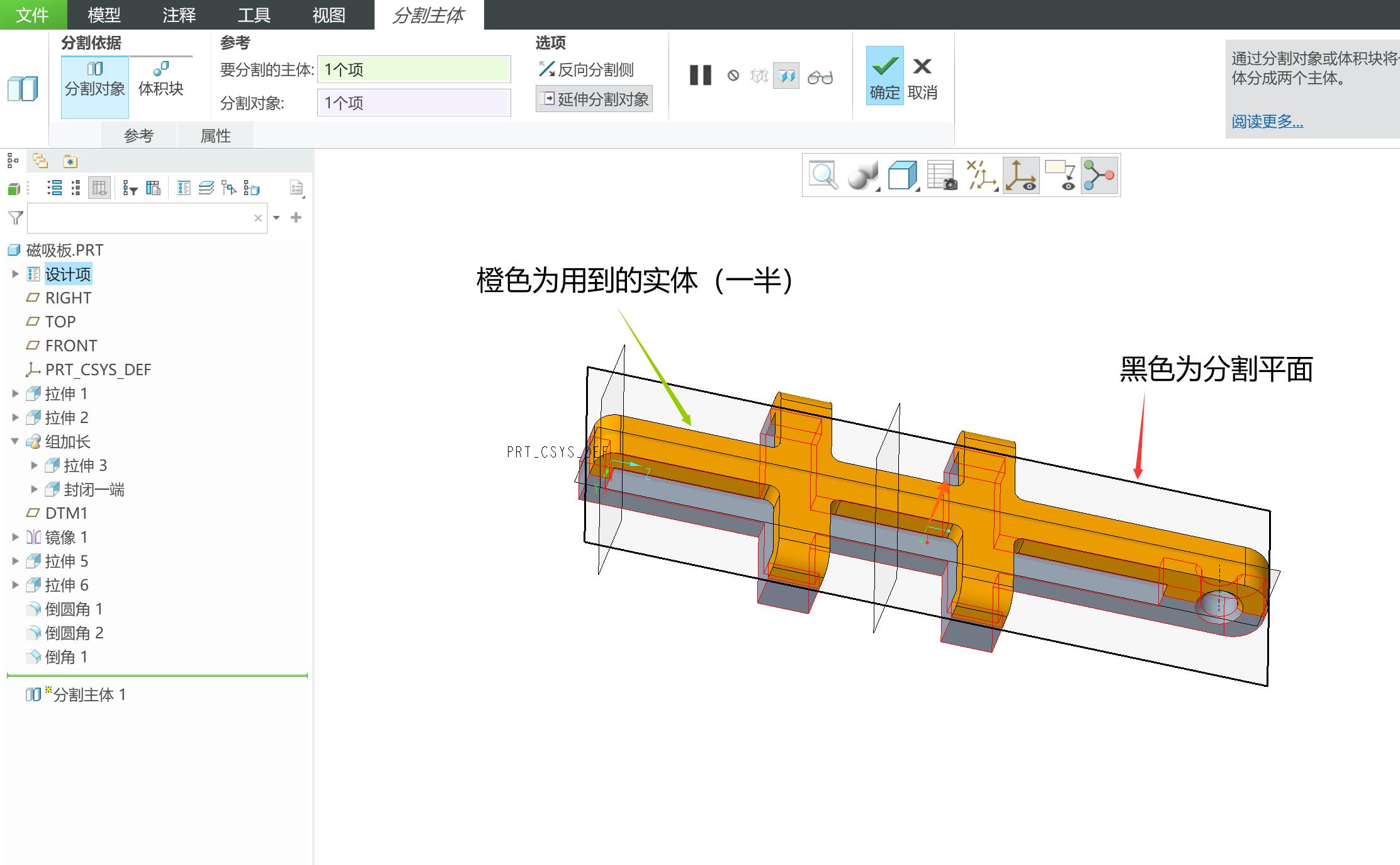Screen dimensions: 1400x865
Task: Click the green solid body icon
Action: coord(14,188)
